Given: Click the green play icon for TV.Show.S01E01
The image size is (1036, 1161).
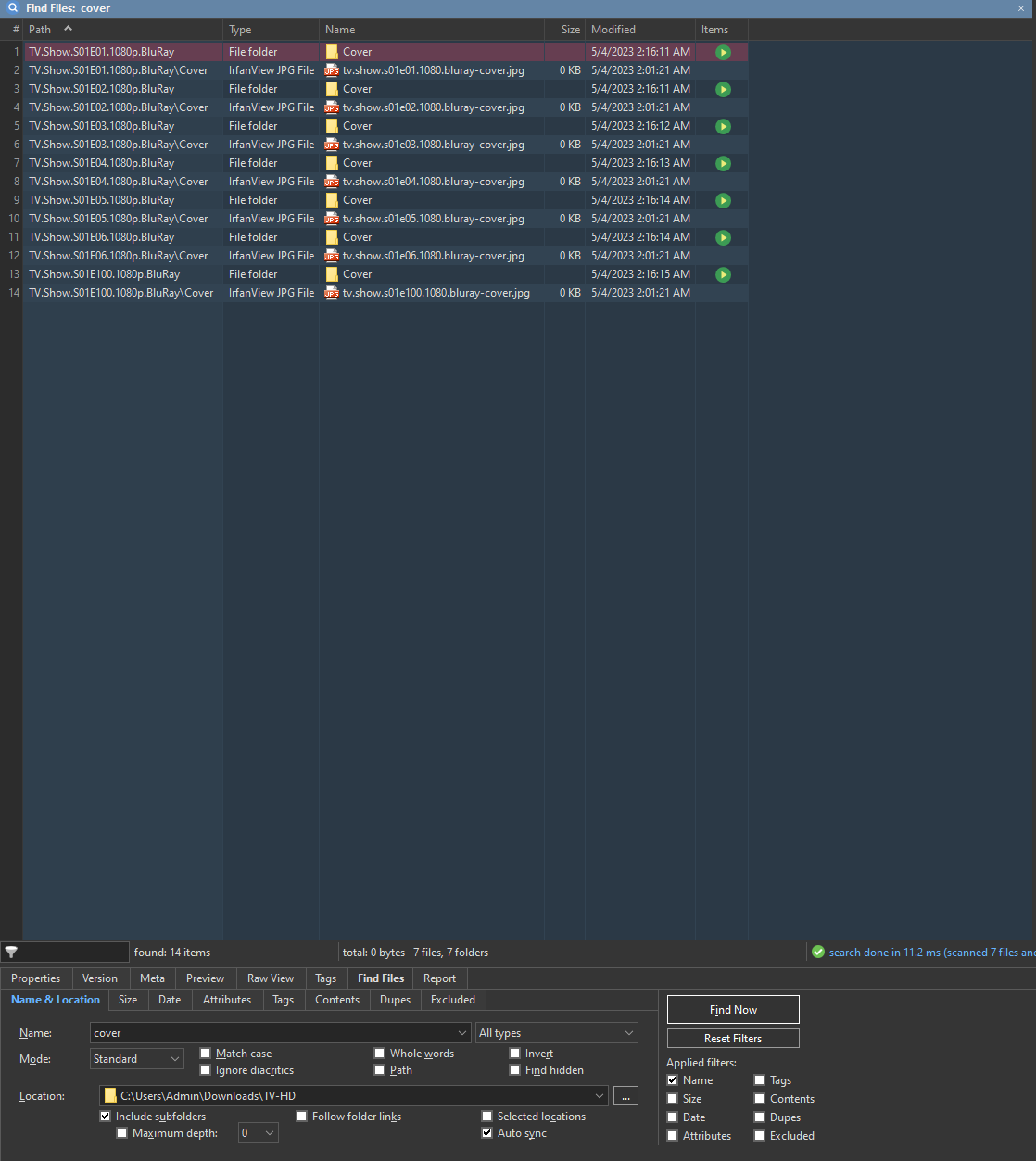Looking at the screenshot, I should [x=723, y=52].
